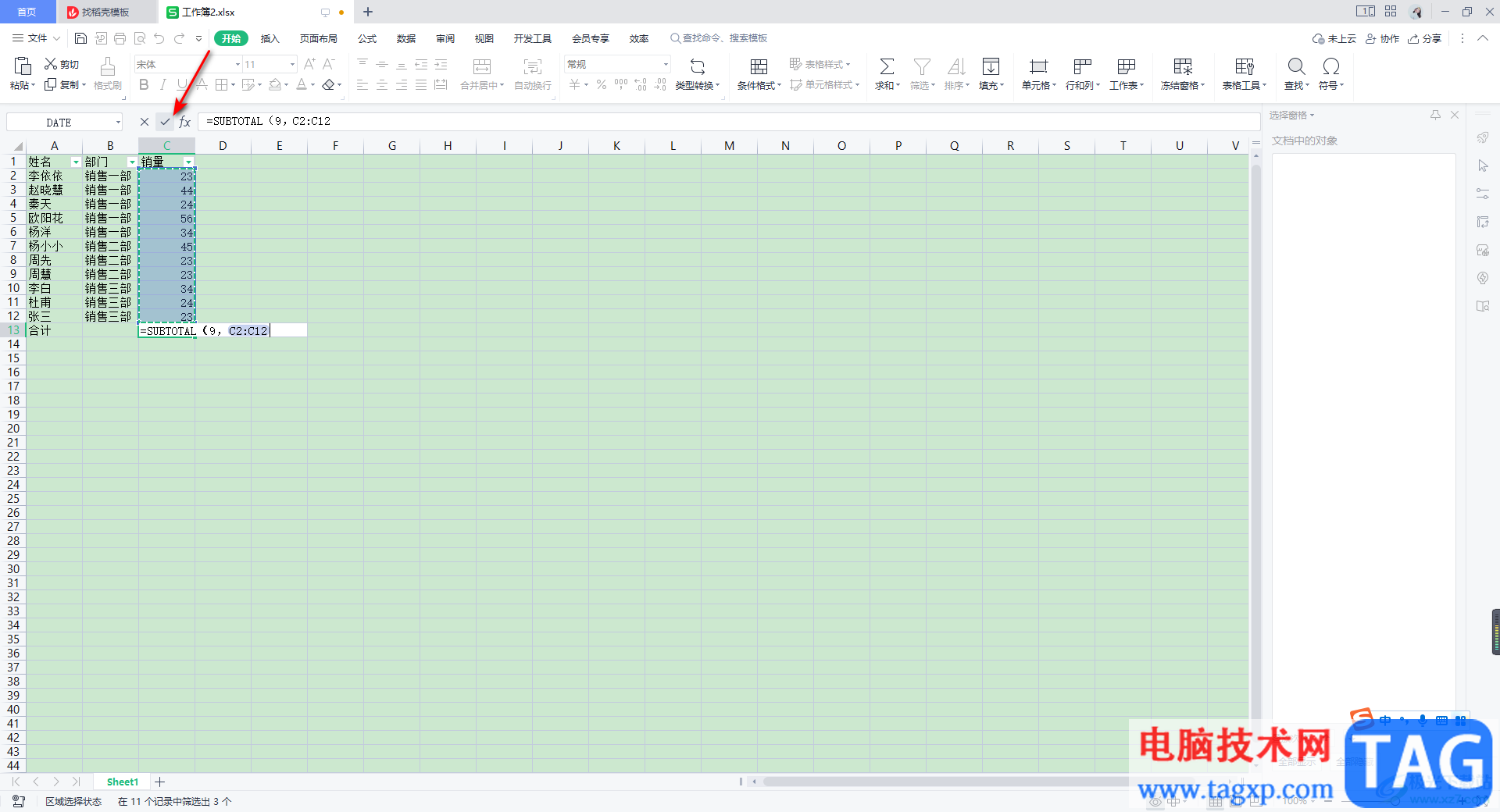Open the filter dropdown on 部门 header
Image resolution: width=1500 pixels, height=812 pixels.
tap(132, 162)
